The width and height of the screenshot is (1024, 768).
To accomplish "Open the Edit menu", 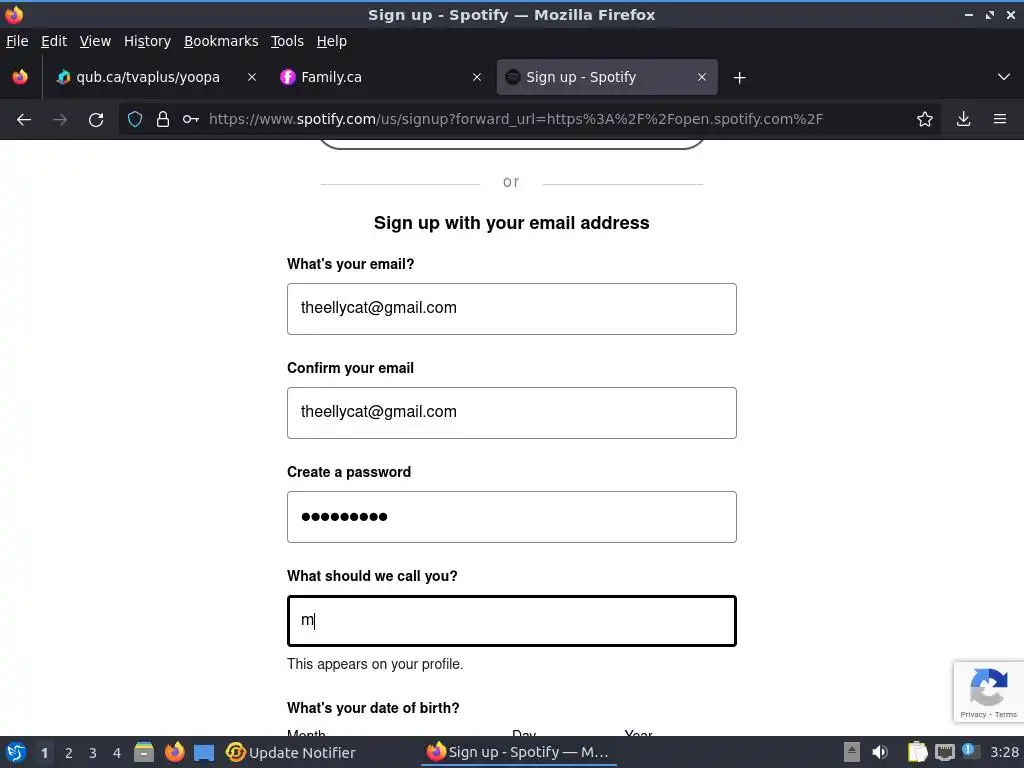I will 54,41.
